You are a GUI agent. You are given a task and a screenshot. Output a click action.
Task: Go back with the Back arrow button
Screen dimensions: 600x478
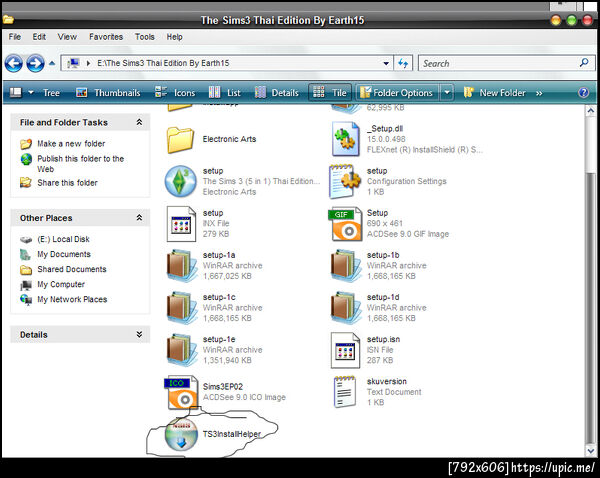[13, 63]
